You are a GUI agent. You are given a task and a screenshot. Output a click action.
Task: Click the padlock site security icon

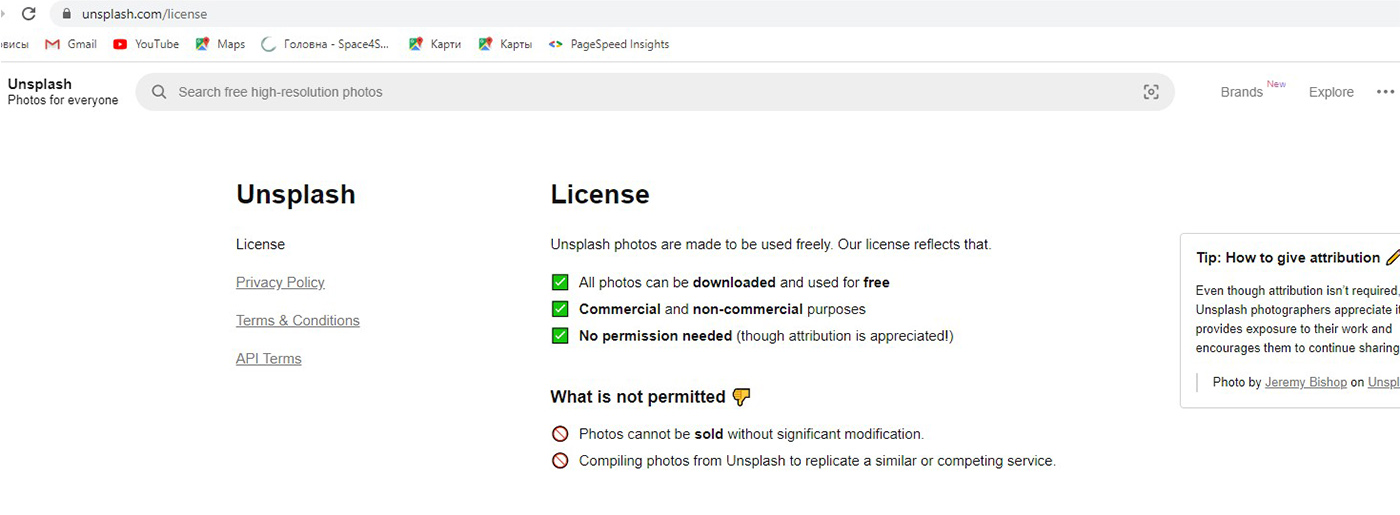67,14
